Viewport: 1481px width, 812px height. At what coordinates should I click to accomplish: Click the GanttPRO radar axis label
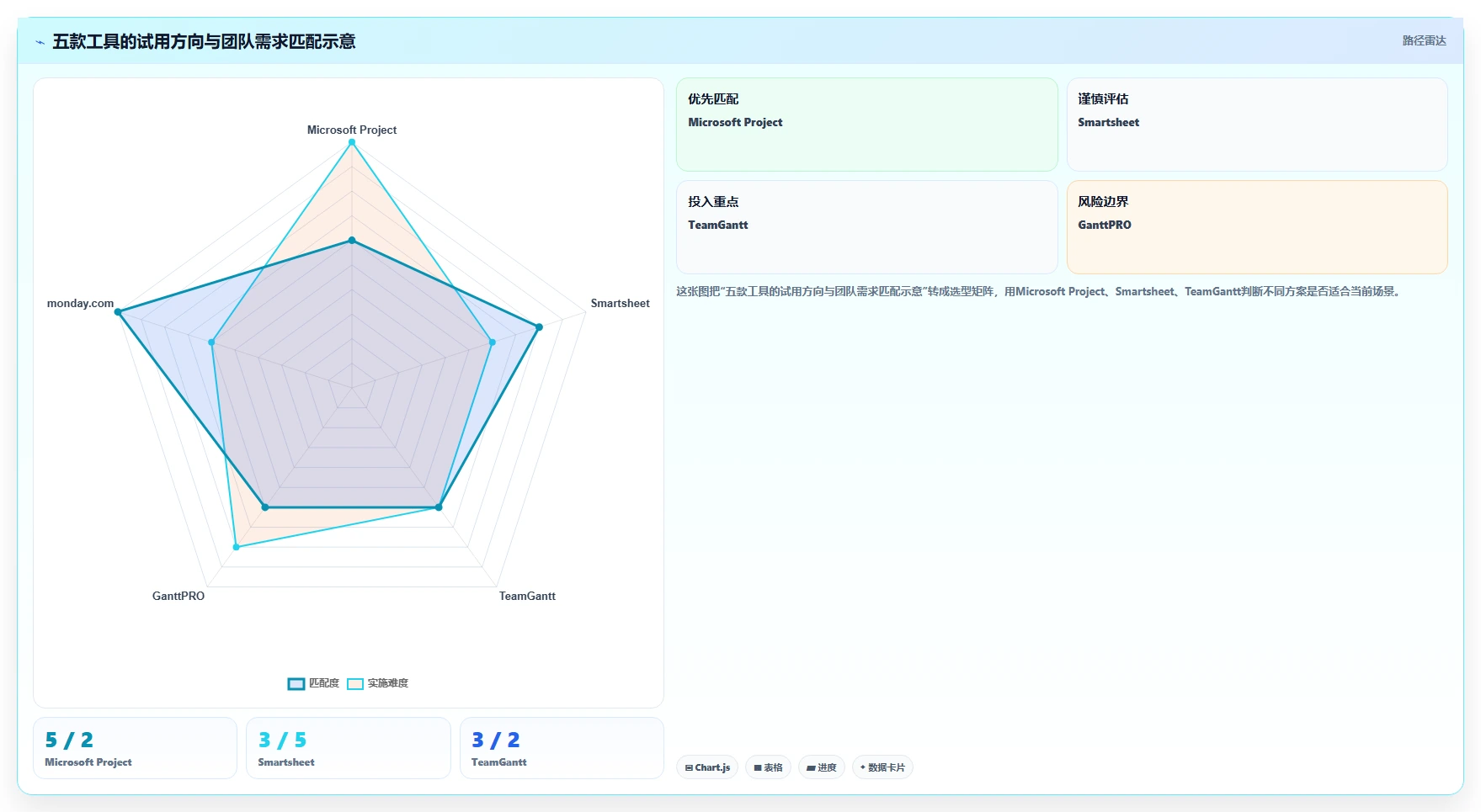178,596
